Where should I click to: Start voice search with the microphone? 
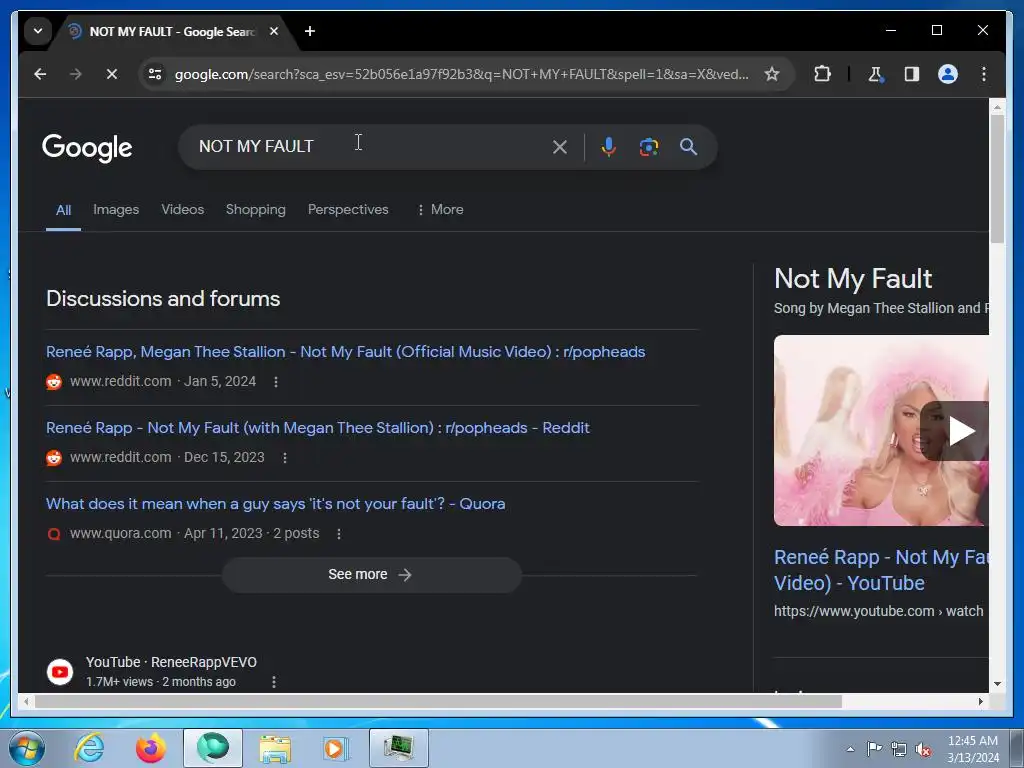608,147
